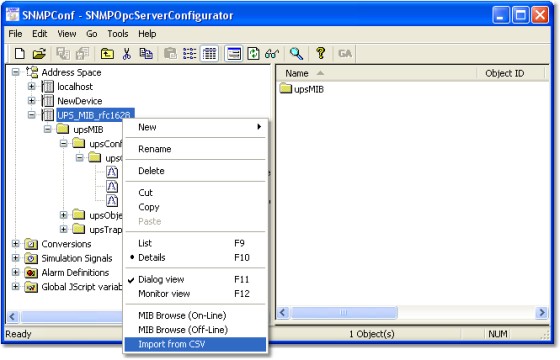The height and width of the screenshot is (360, 560).
Task: Click the grayed save-all disk icon
Action: (82, 54)
